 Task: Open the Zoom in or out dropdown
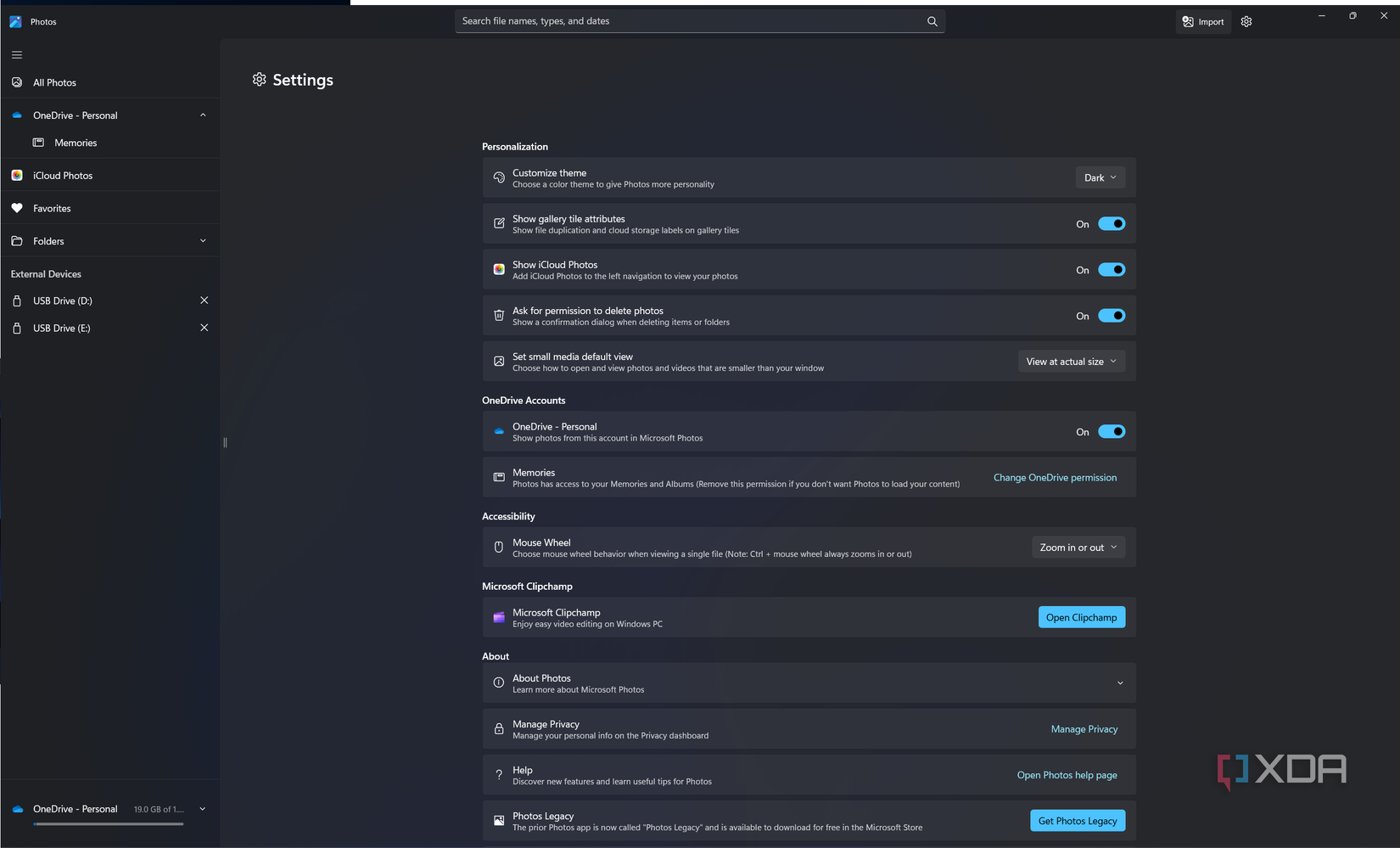pos(1078,548)
